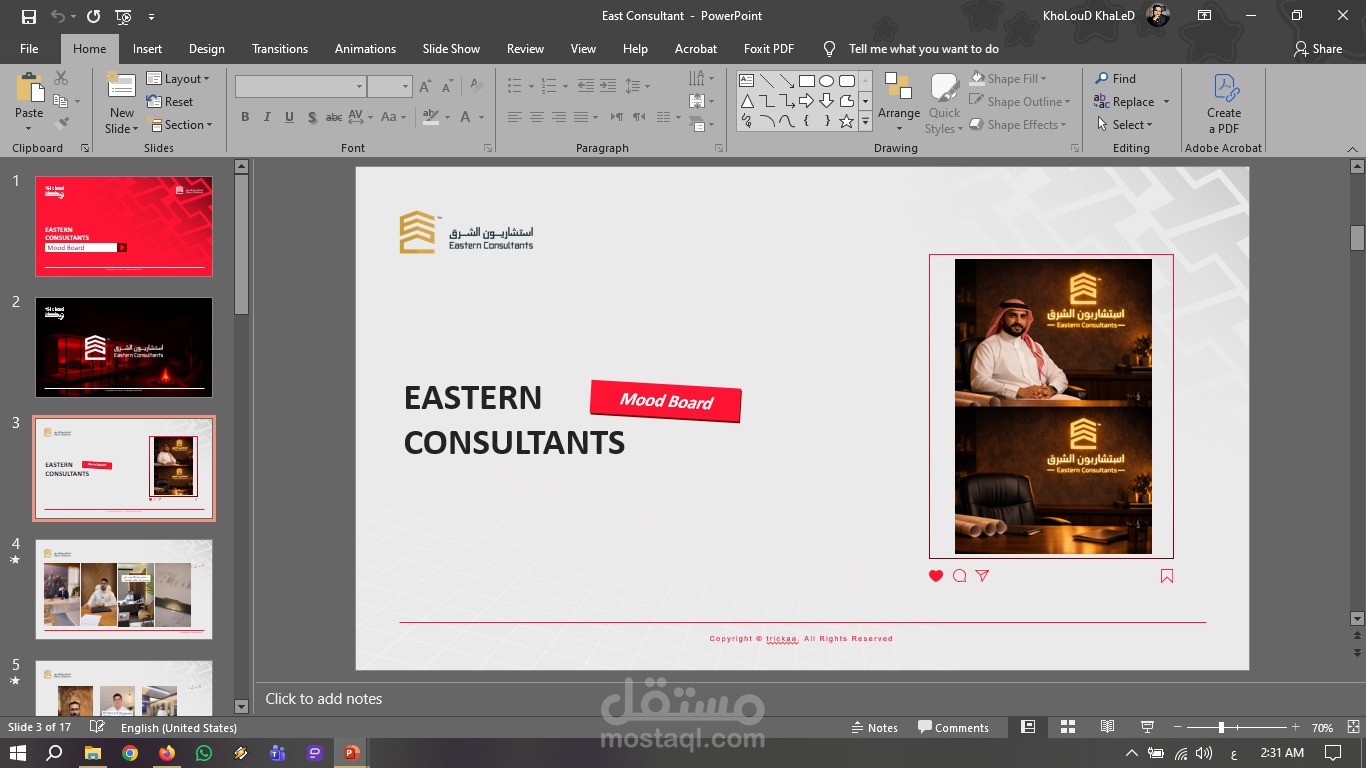Open PowerPoint from Windows taskbar
Image resolution: width=1366 pixels, height=768 pixels.
point(350,753)
